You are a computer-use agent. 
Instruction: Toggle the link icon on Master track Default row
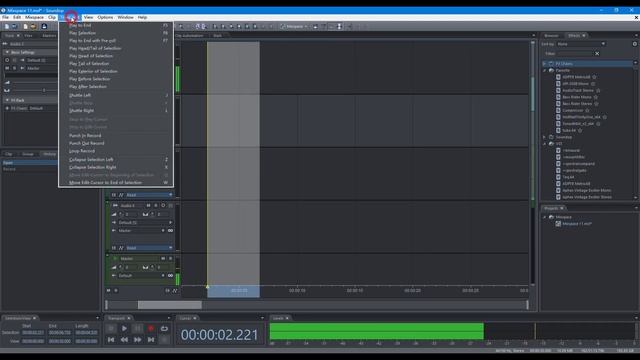170,276
